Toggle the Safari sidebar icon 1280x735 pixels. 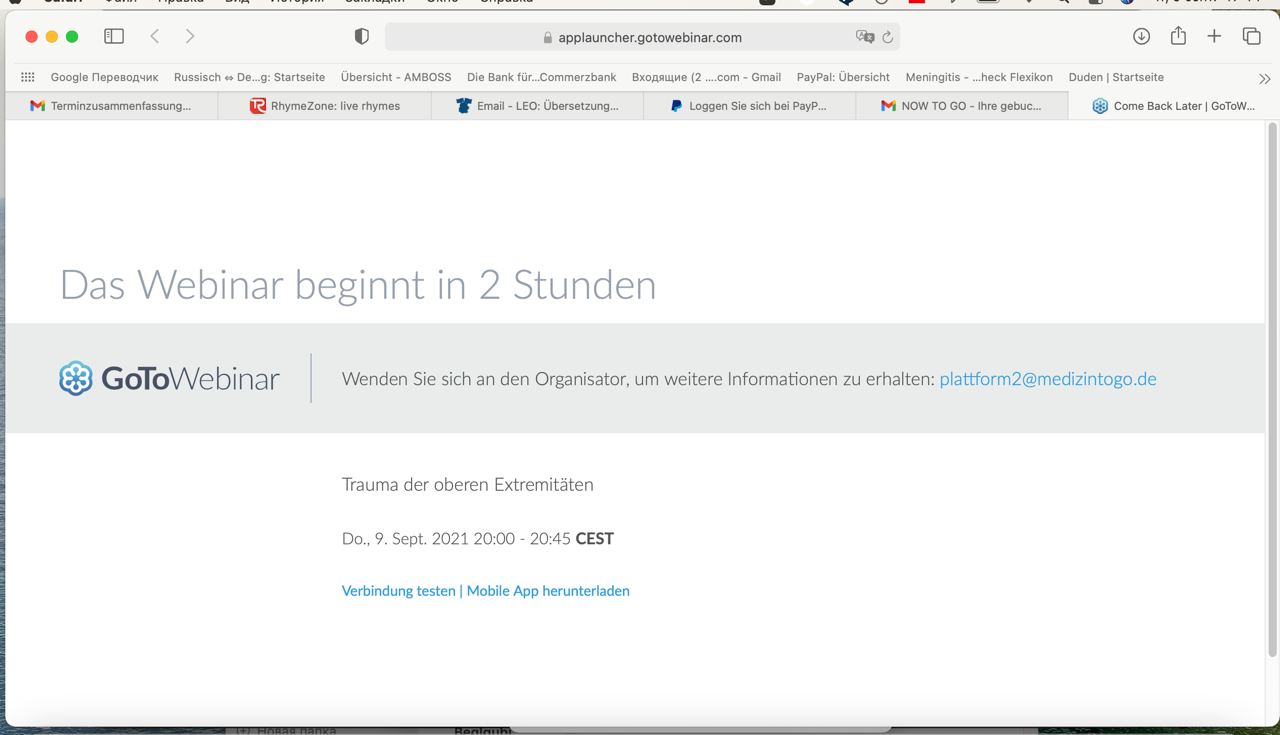point(114,36)
